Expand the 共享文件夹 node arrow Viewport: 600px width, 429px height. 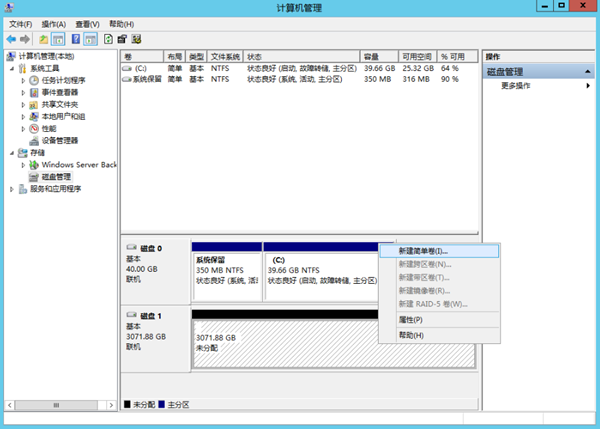(x=23, y=104)
